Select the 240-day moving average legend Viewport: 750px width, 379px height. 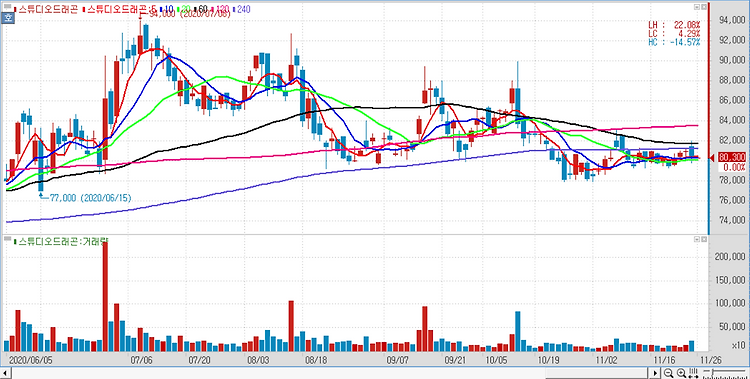pyautogui.click(x=242, y=9)
